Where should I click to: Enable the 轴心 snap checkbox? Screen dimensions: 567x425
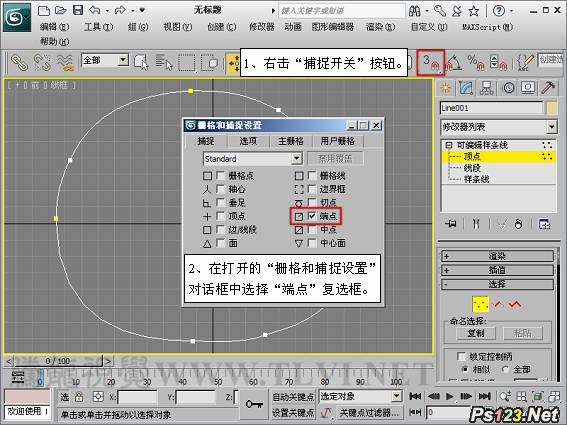pyautogui.click(x=220, y=189)
